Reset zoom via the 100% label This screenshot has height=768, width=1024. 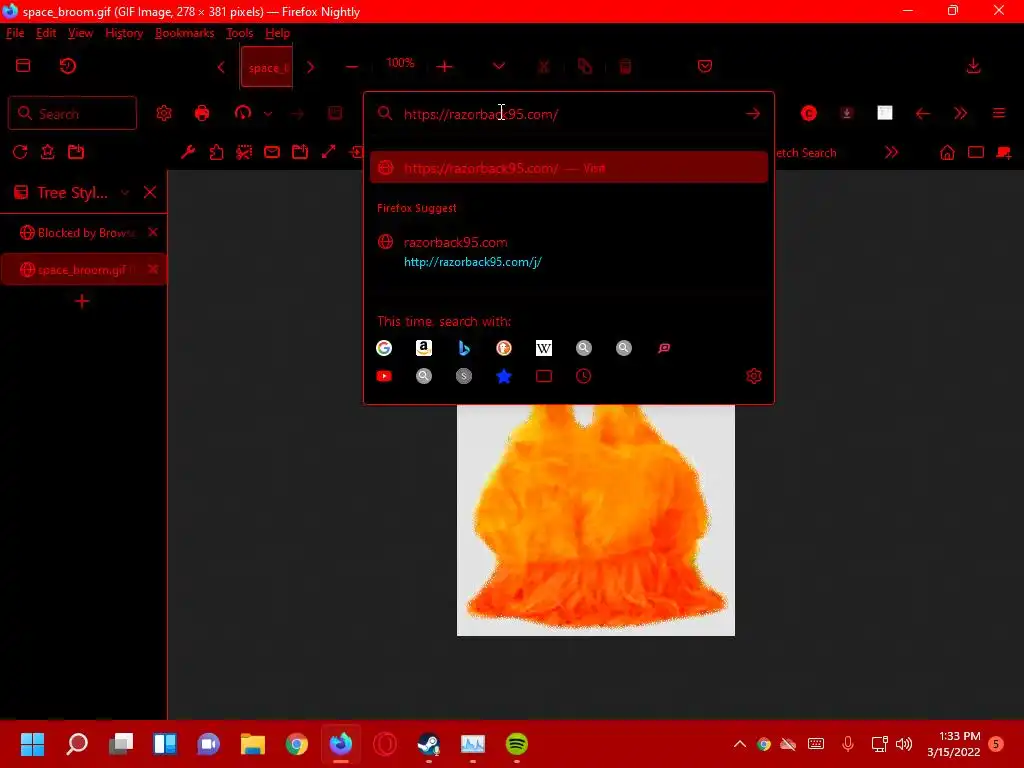click(400, 63)
